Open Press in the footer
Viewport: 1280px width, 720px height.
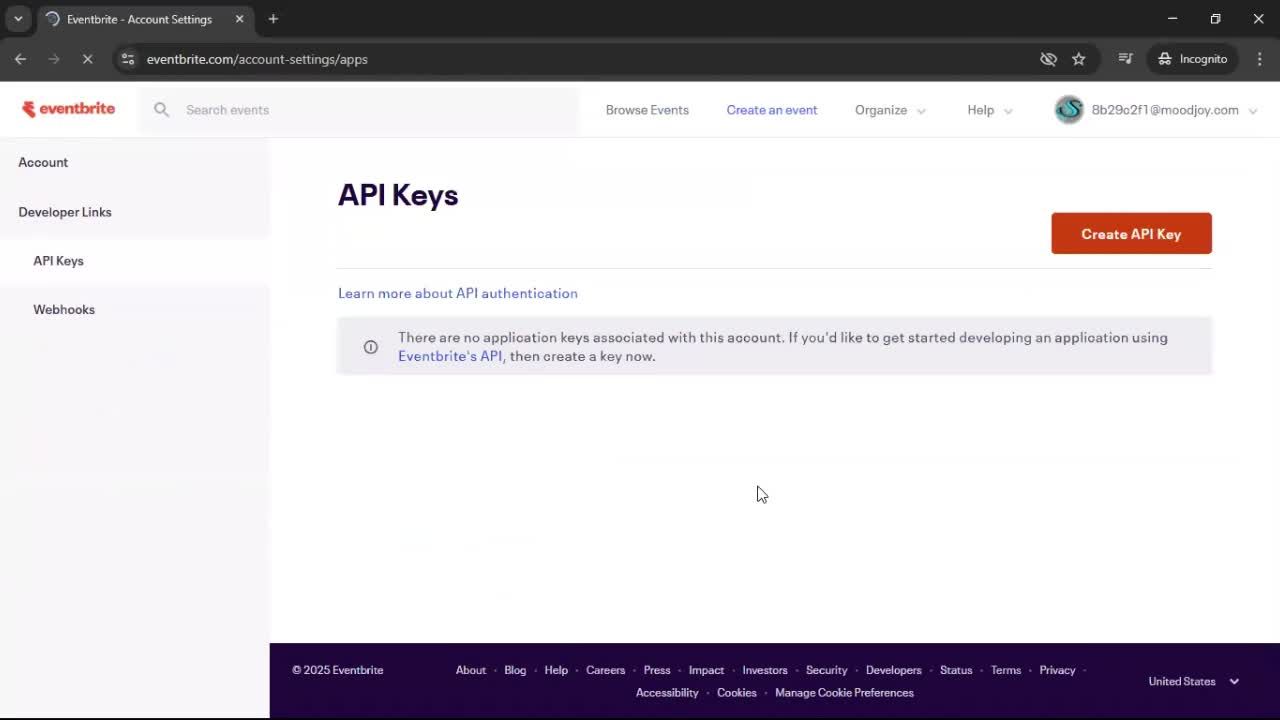tap(657, 670)
